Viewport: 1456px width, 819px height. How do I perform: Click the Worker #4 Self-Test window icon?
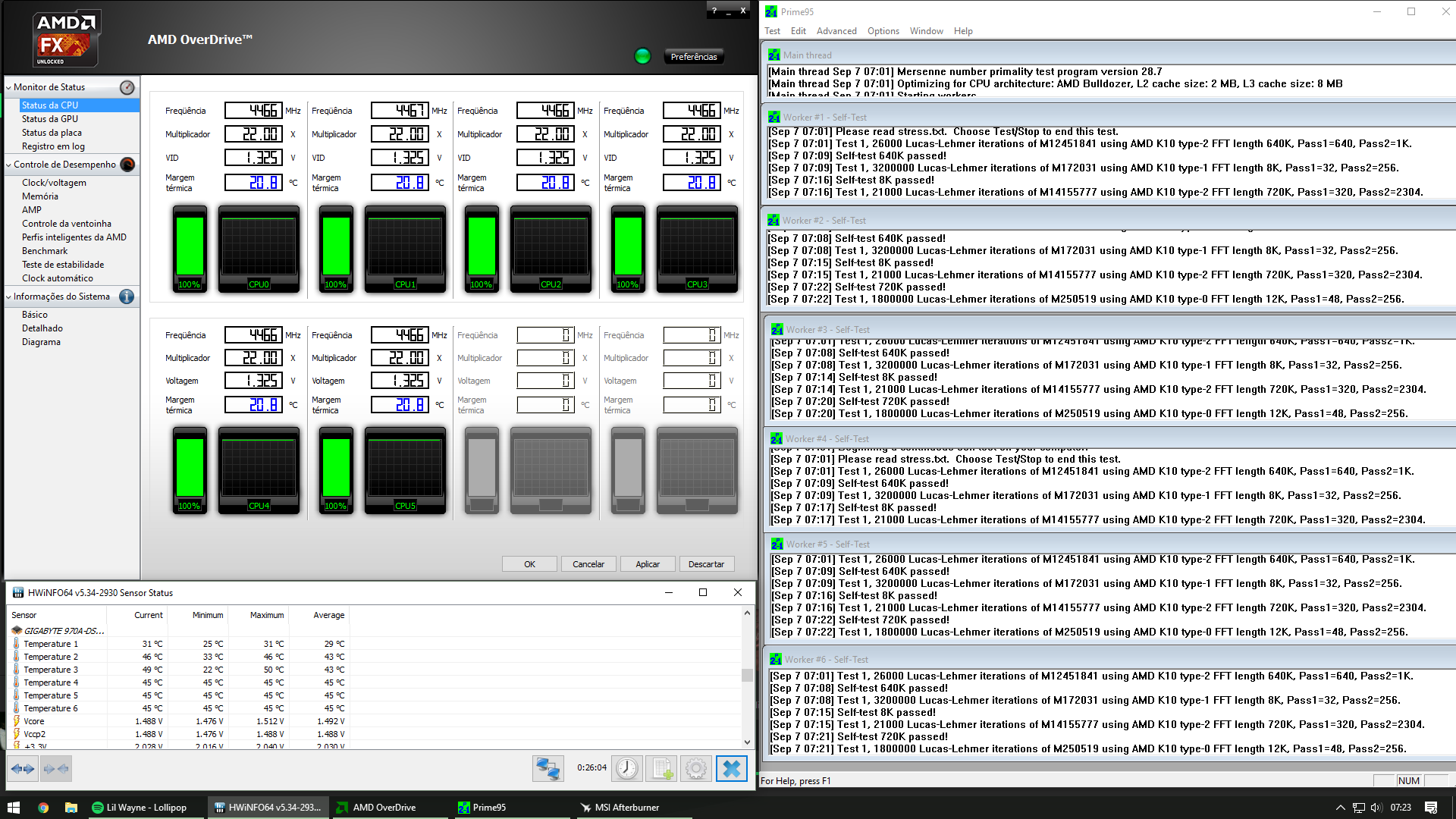777,439
